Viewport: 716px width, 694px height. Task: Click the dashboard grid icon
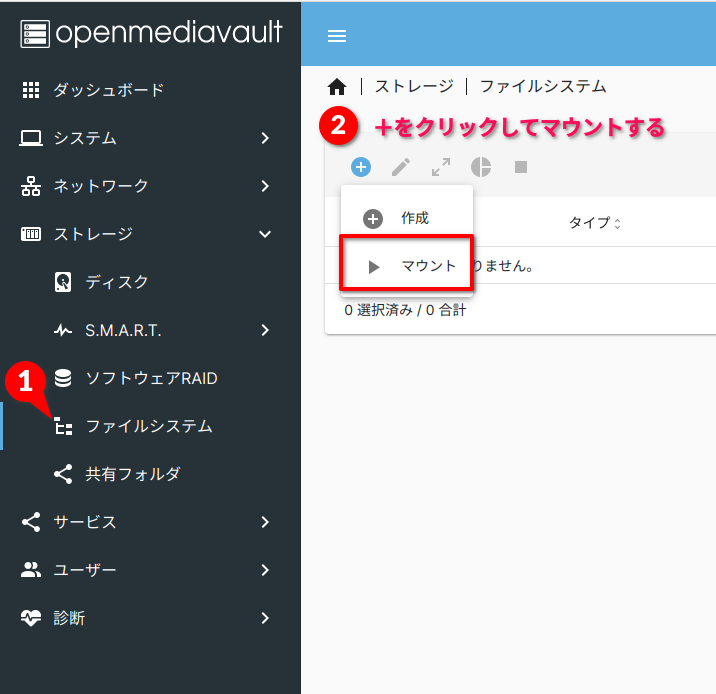[x=31, y=90]
